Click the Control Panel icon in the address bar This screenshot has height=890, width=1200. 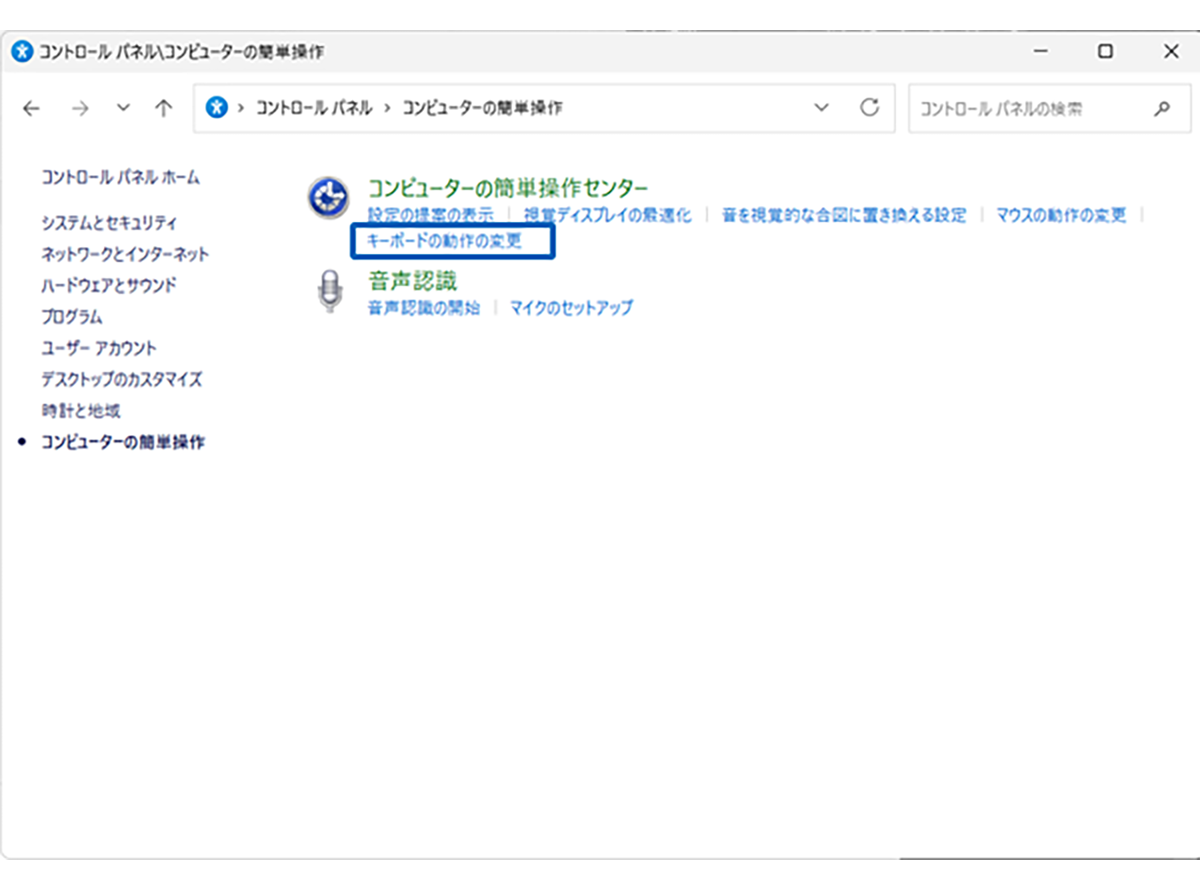217,107
